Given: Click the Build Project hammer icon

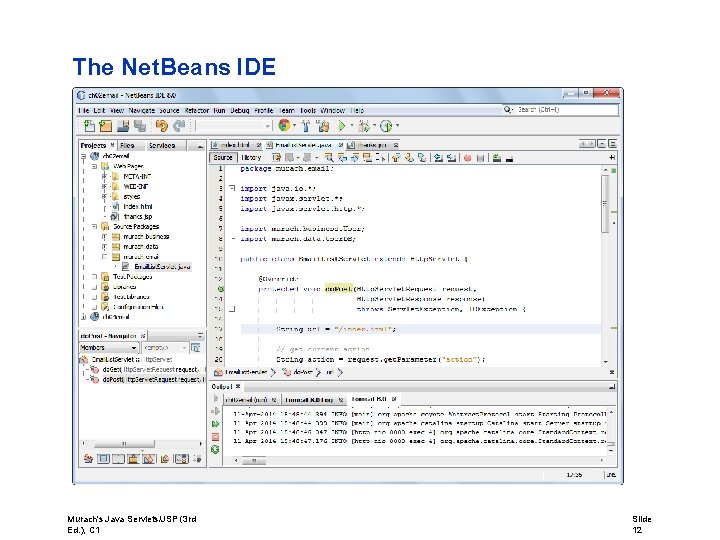Looking at the screenshot, I should point(306,125).
